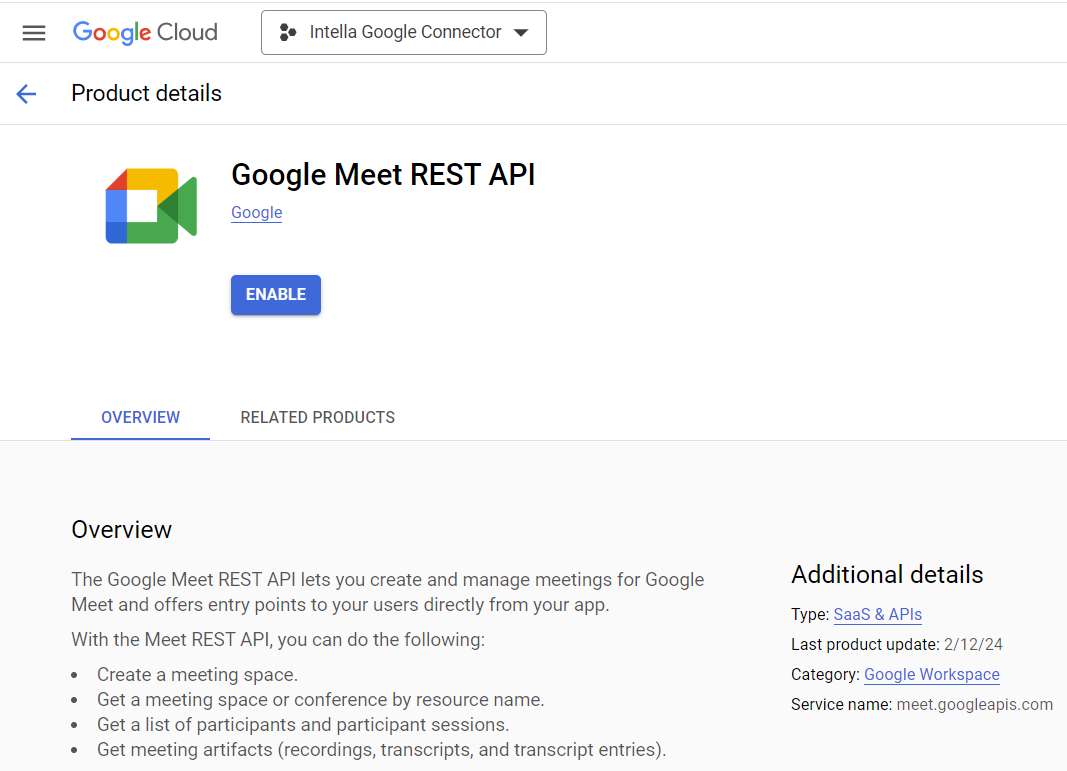Open the Google Workspace category link
This screenshot has height=771, width=1067.
(x=932, y=674)
